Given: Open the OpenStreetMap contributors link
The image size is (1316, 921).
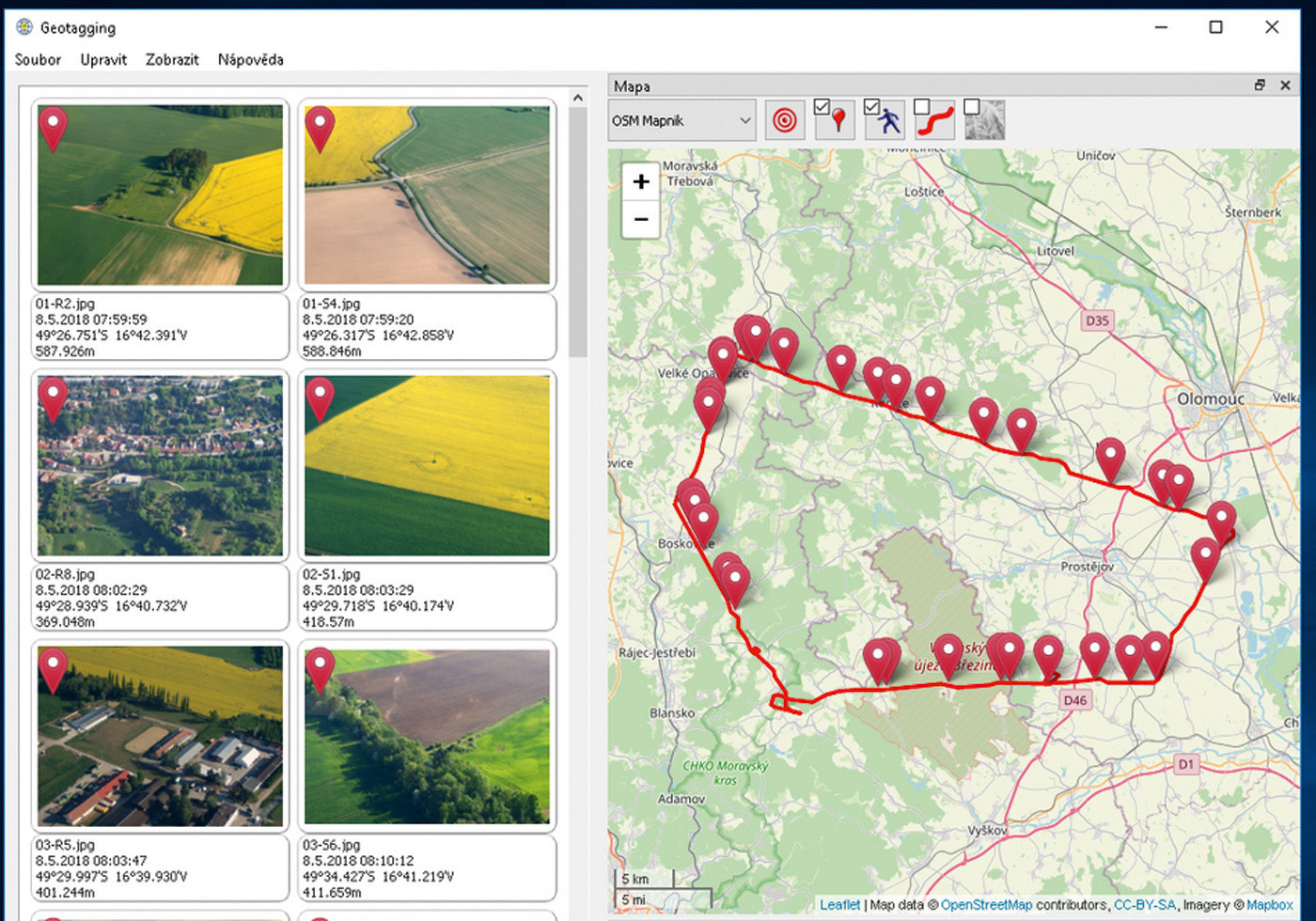Looking at the screenshot, I should (986, 905).
